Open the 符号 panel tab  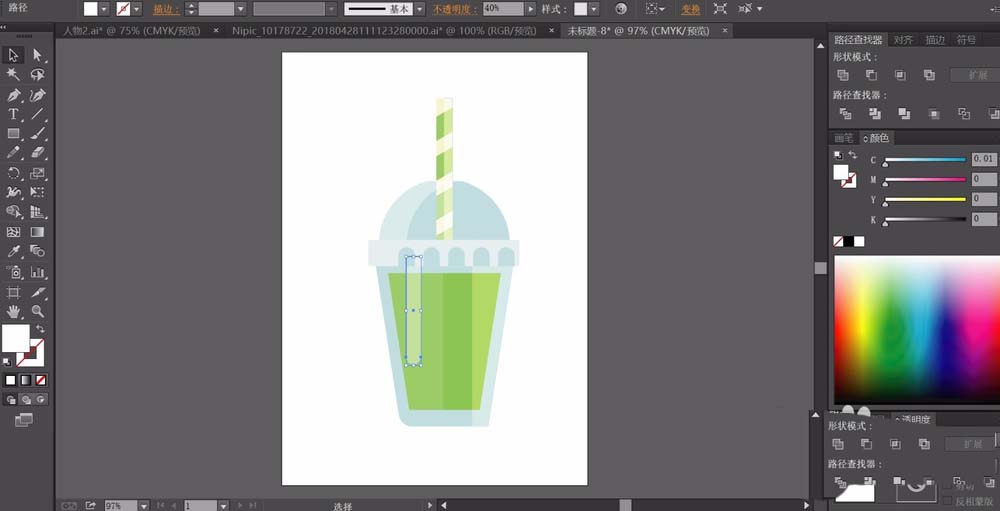(966, 40)
